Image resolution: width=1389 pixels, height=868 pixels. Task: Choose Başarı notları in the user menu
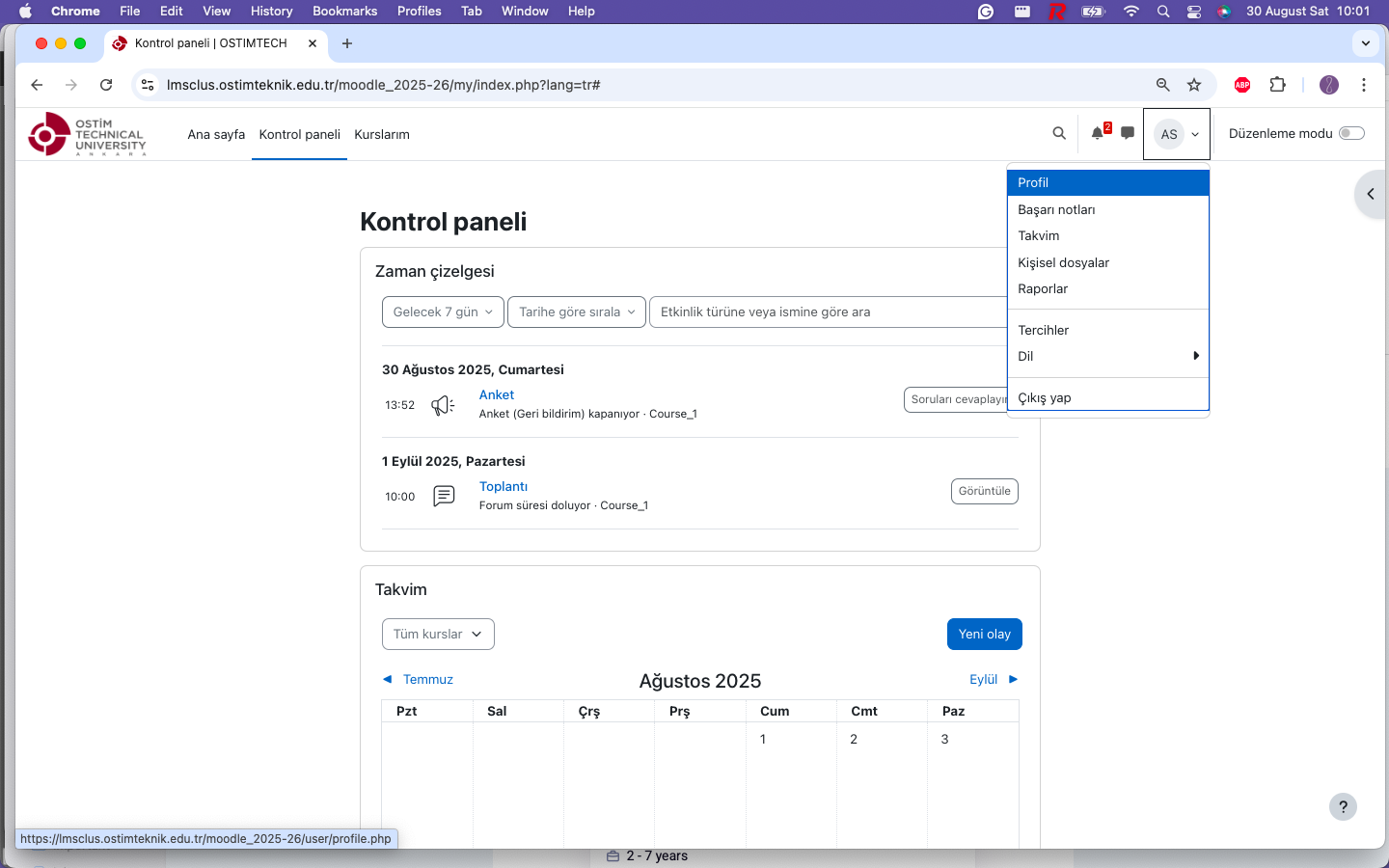(1056, 210)
